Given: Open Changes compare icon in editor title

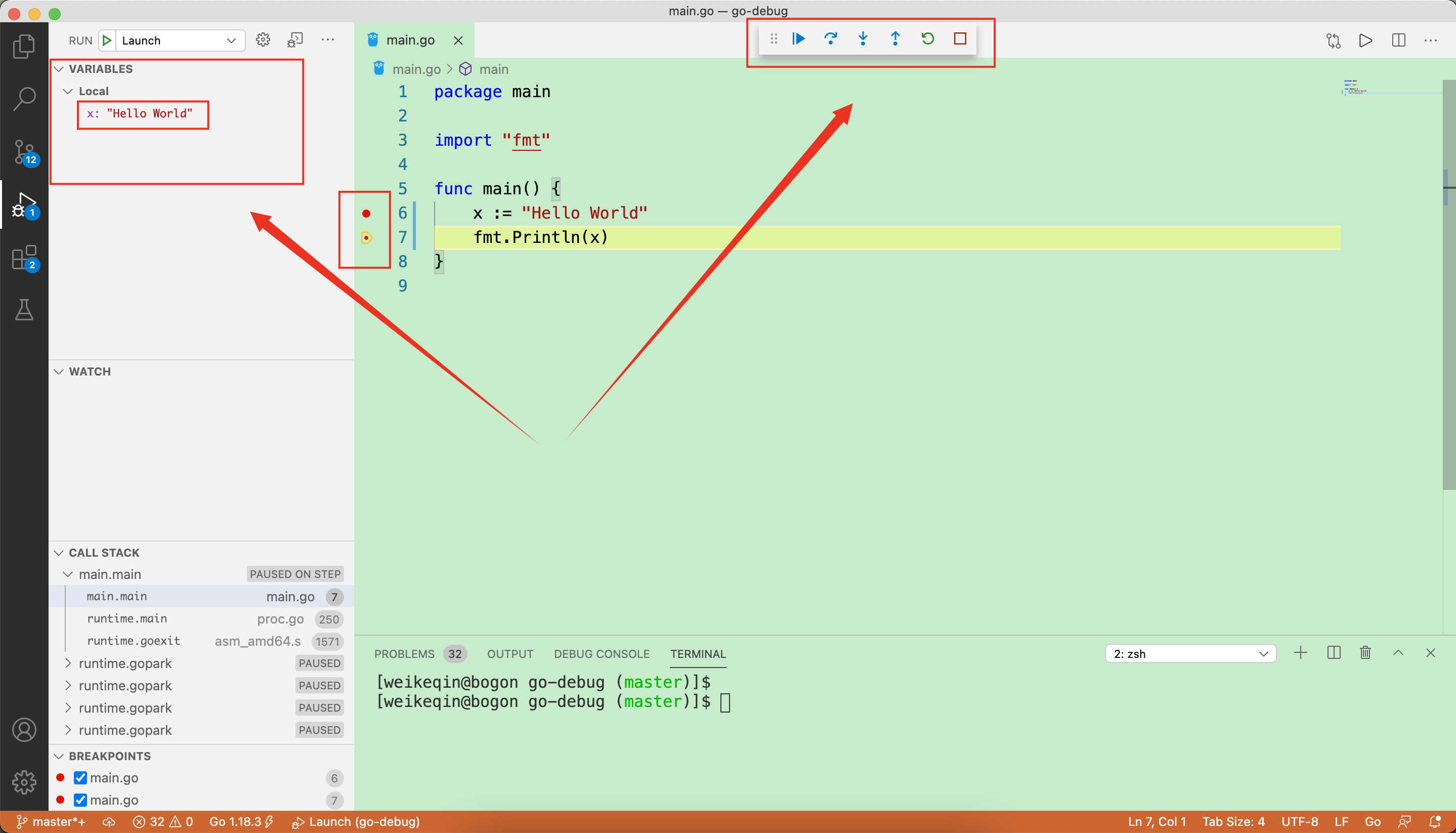Looking at the screenshot, I should coord(1334,40).
